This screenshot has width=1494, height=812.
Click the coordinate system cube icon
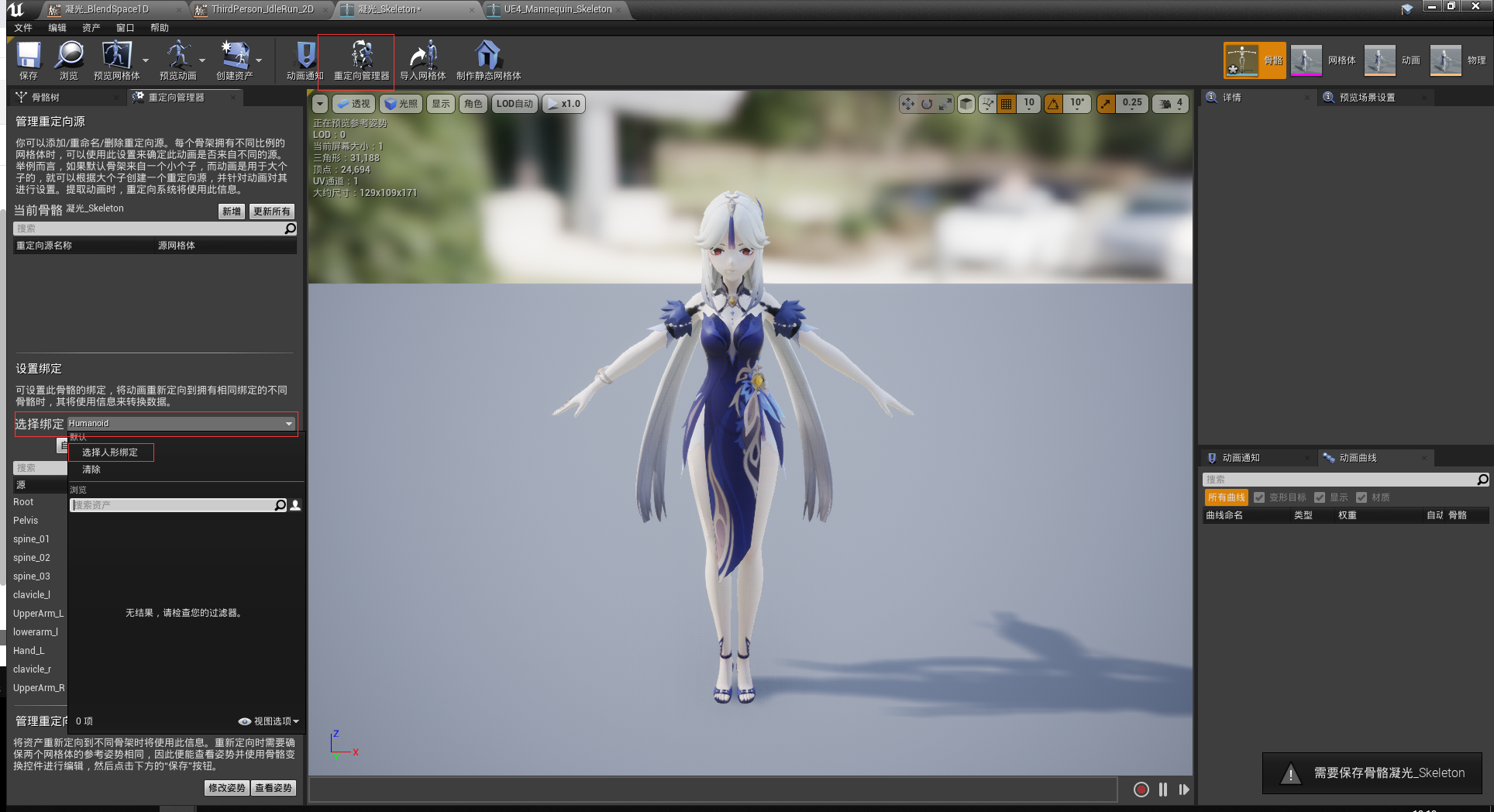pos(966,104)
